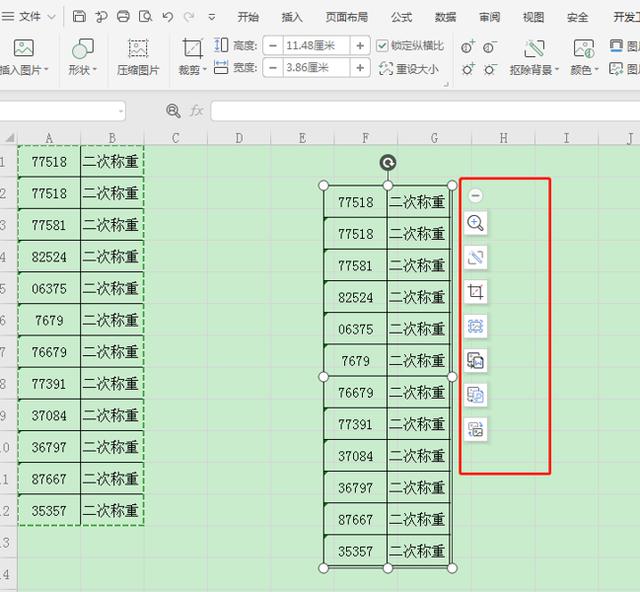This screenshot has height=592, width=640.
Task: Open the name box dropdown
Action: (121, 111)
